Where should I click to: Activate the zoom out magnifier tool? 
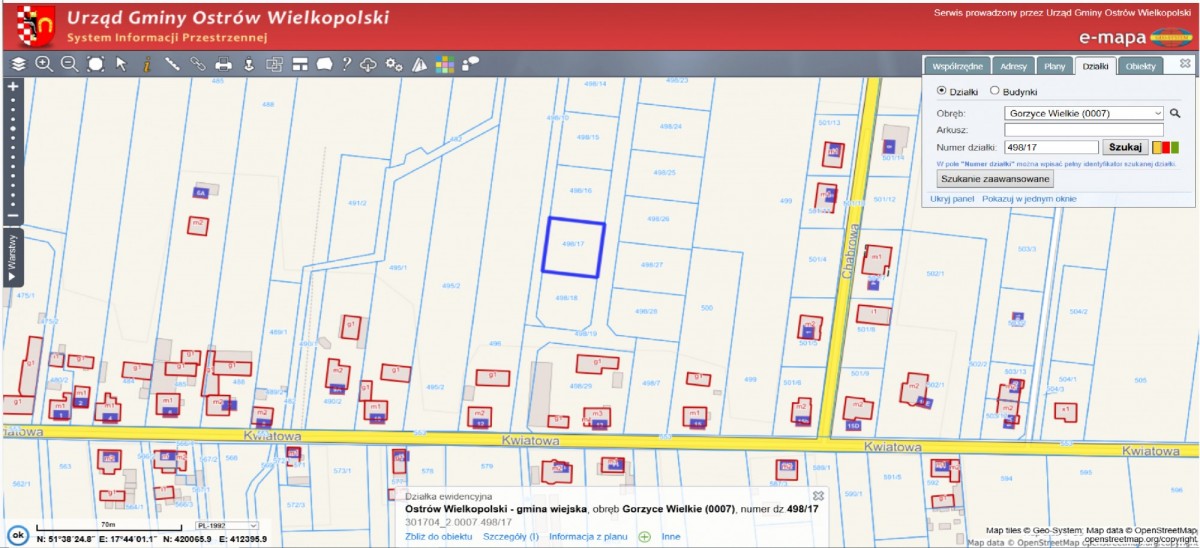tap(69, 64)
